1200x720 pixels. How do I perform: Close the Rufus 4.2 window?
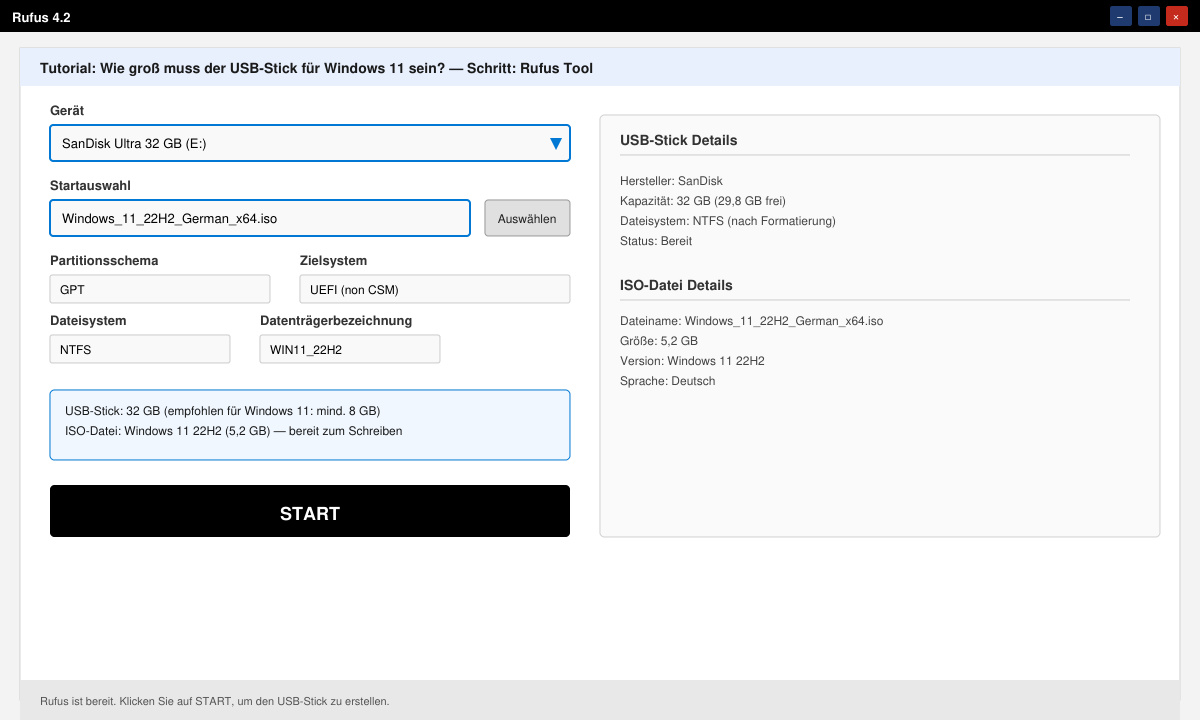[1176, 17]
